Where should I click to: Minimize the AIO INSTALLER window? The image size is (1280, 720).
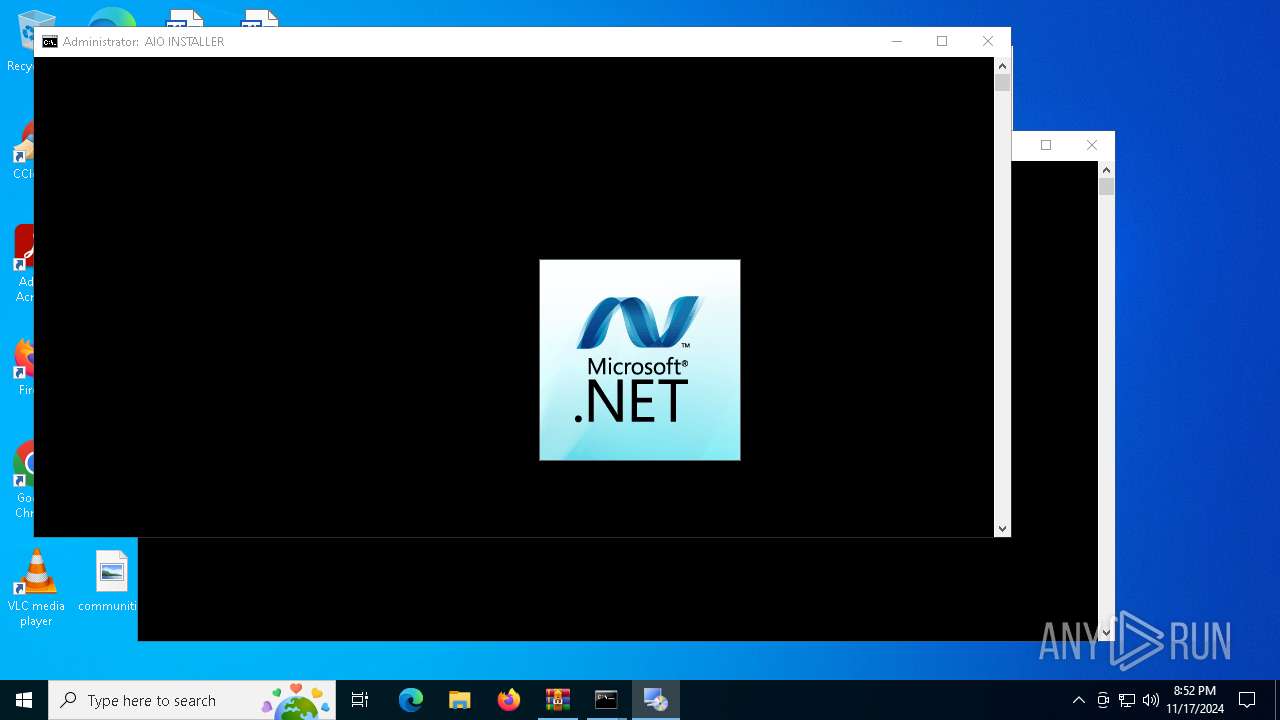896,41
